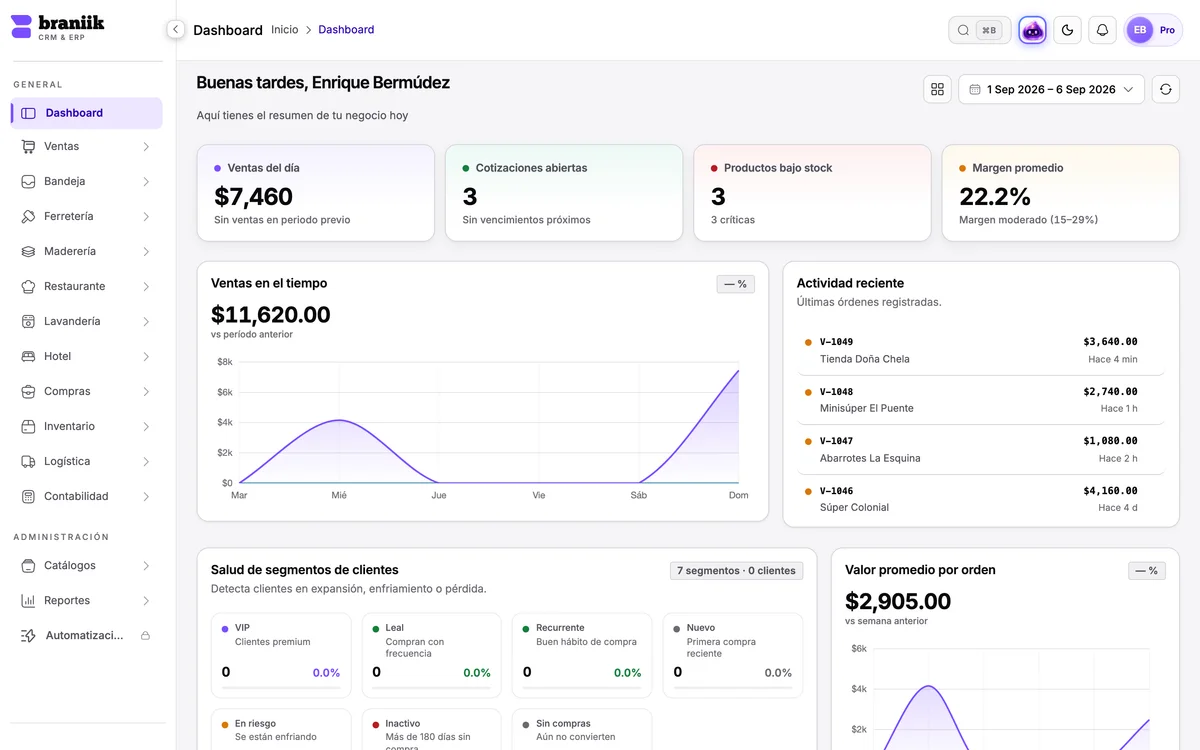Image resolution: width=1200 pixels, height=750 pixels.
Task: Select the Nuevo segment card
Action: [732, 655]
